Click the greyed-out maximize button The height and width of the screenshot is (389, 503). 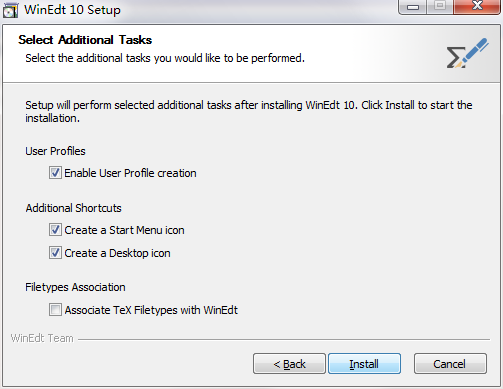[440, 7]
